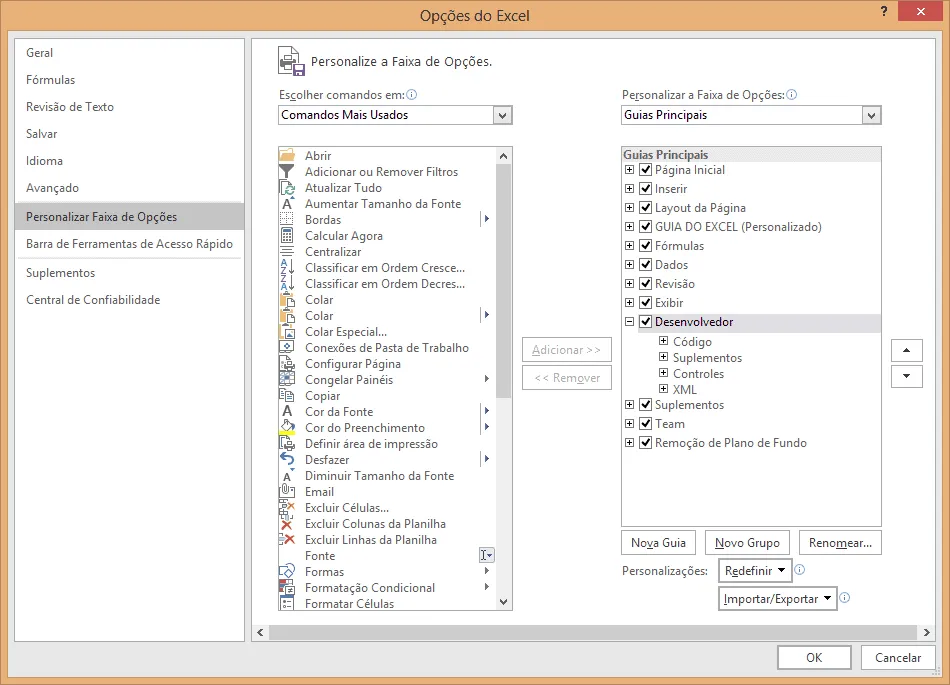Click info icon beside Importar/Exportar
This screenshot has width=950, height=685.
845,598
